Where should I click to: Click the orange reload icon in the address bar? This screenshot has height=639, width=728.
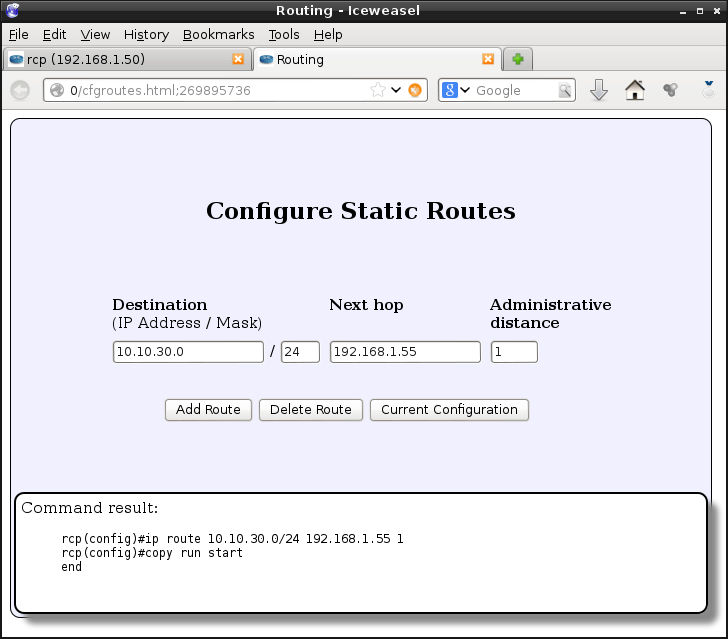pyautogui.click(x=415, y=90)
